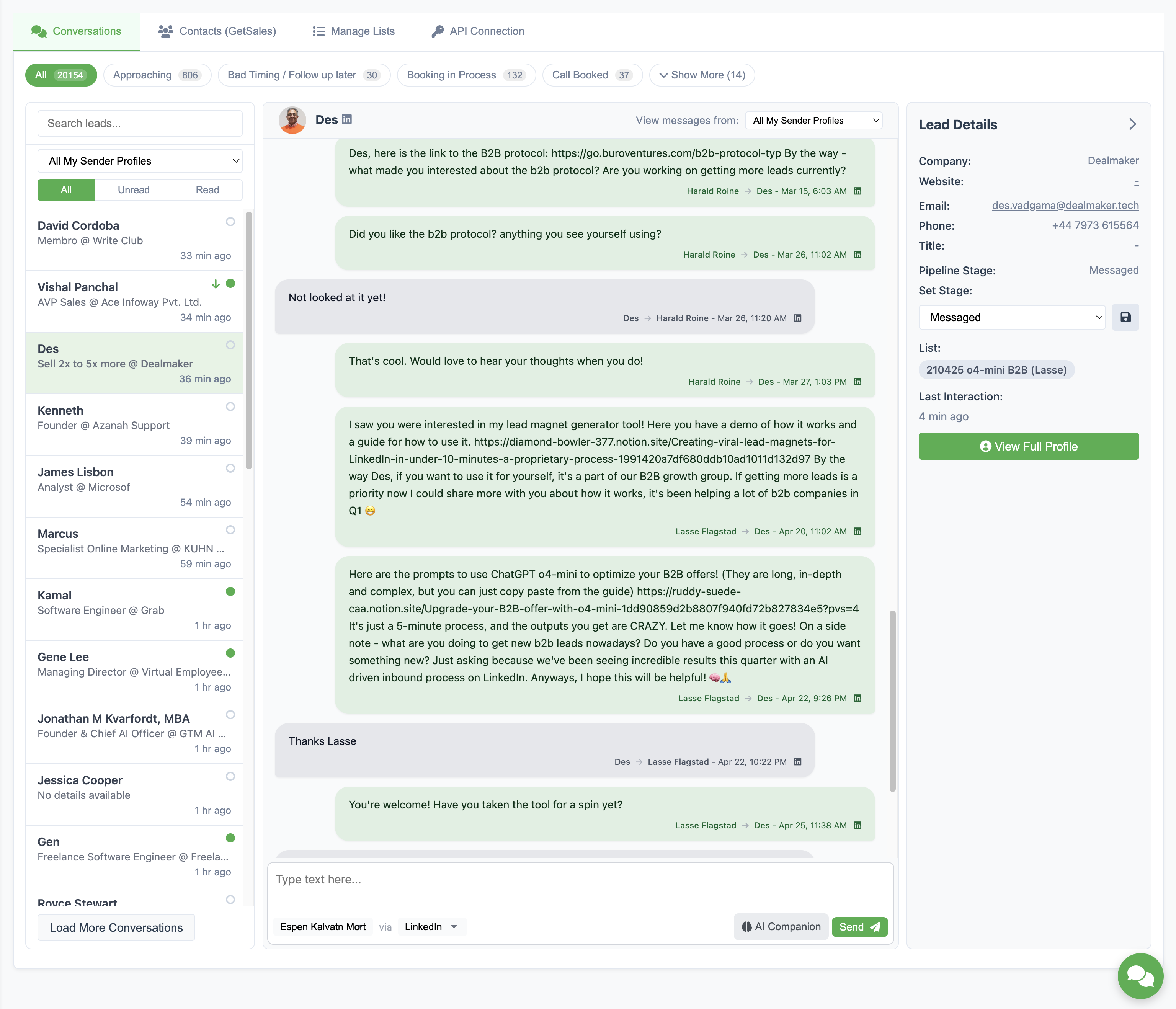Filter by All 20154 conversations

(61, 75)
